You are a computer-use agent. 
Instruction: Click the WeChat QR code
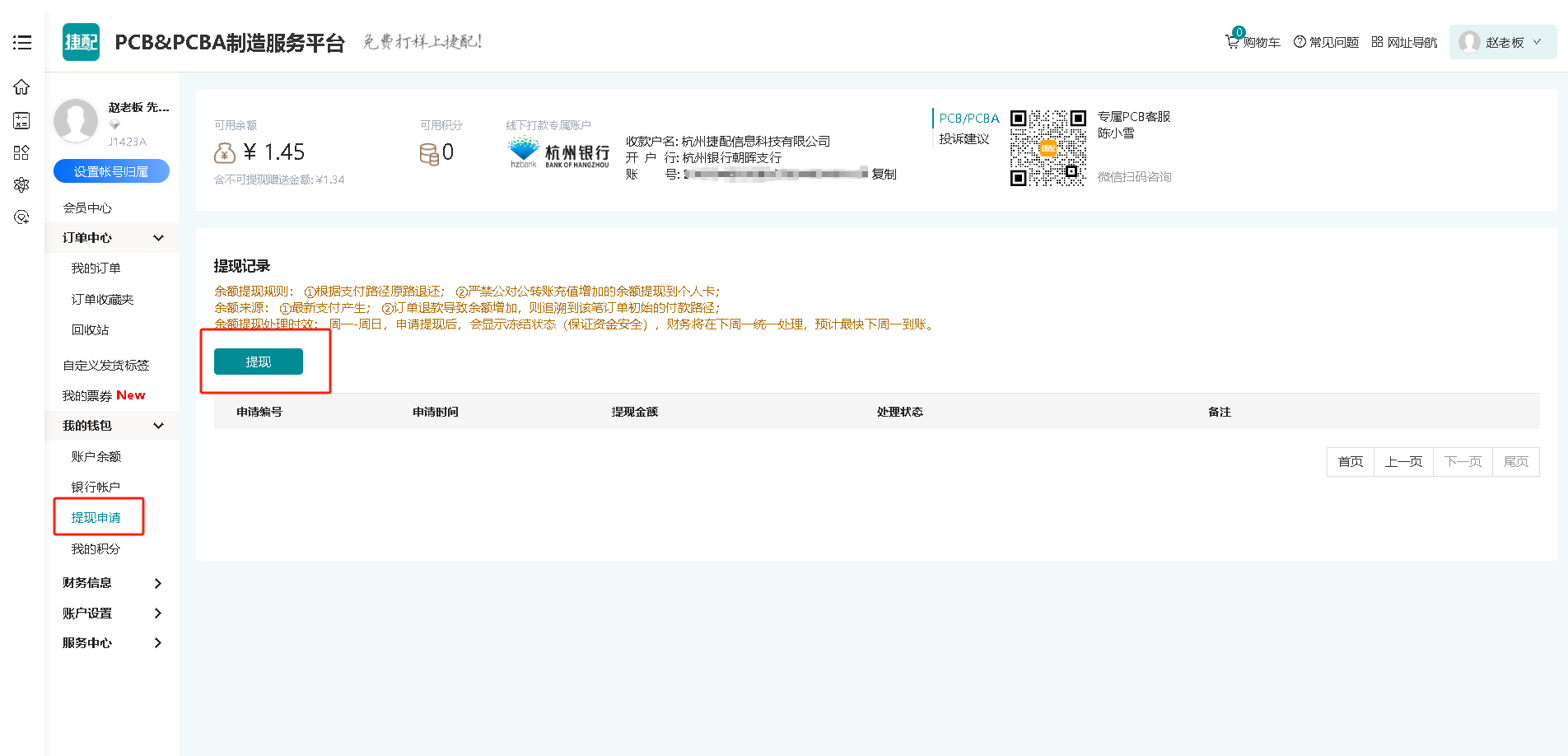(1048, 148)
